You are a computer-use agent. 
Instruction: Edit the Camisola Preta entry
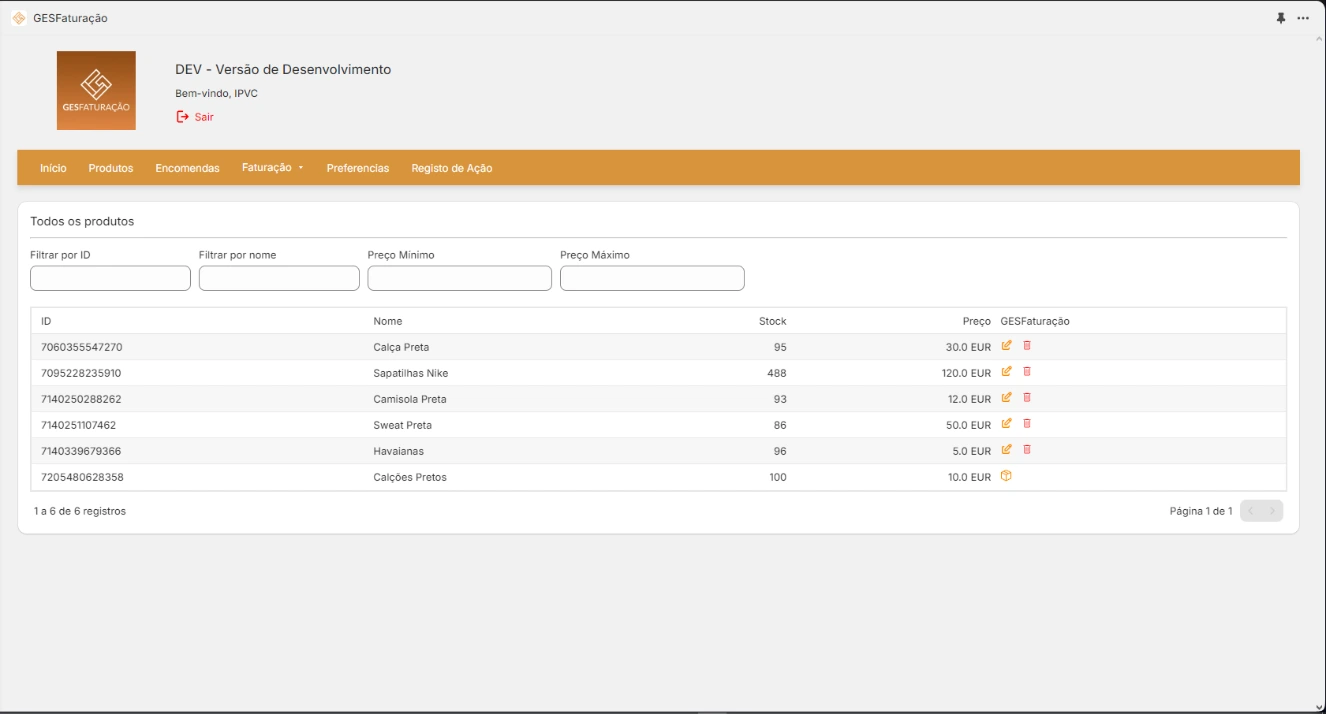[1008, 398]
